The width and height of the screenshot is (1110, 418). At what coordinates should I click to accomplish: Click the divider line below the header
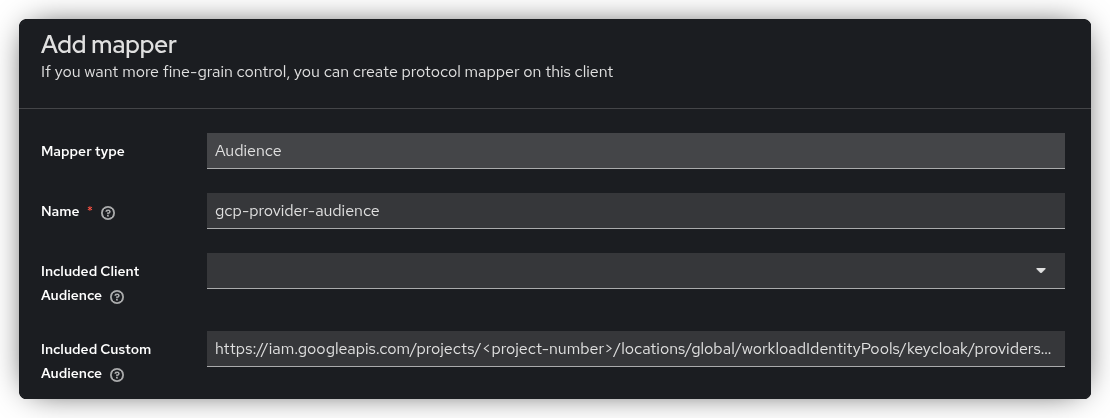555,108
